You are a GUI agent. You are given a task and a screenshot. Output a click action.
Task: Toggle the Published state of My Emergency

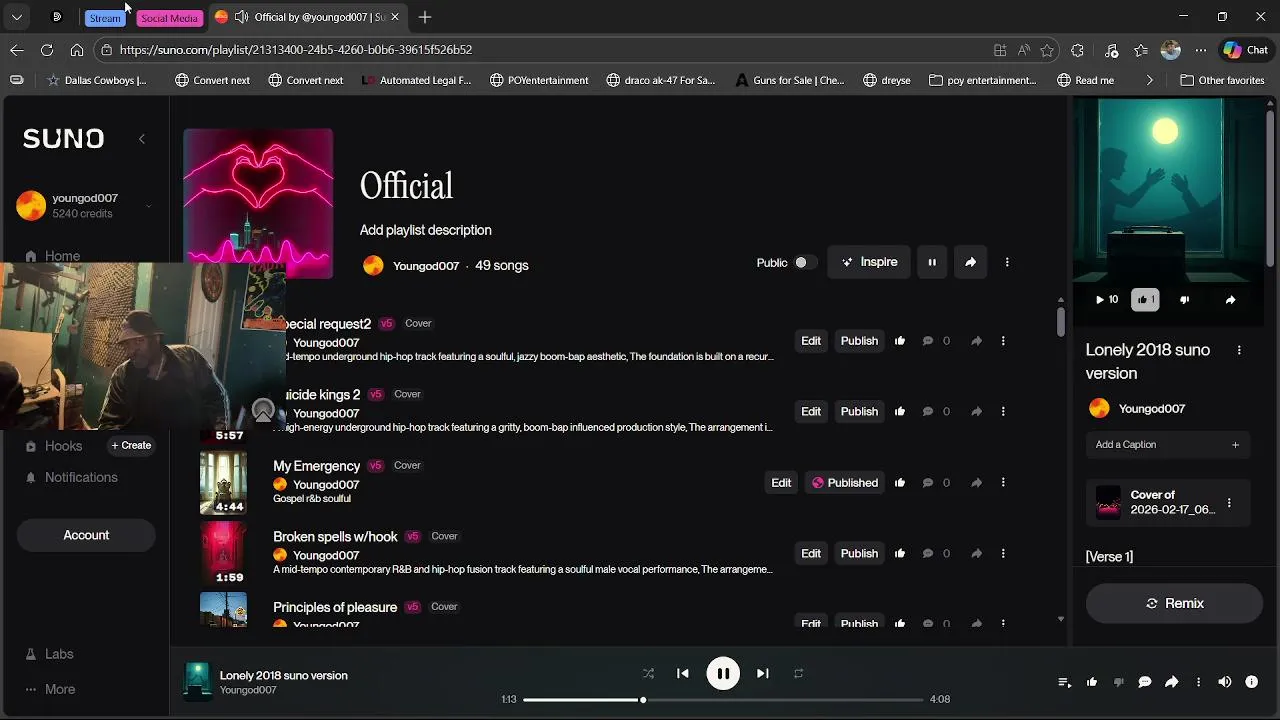(x=845, y=483)
